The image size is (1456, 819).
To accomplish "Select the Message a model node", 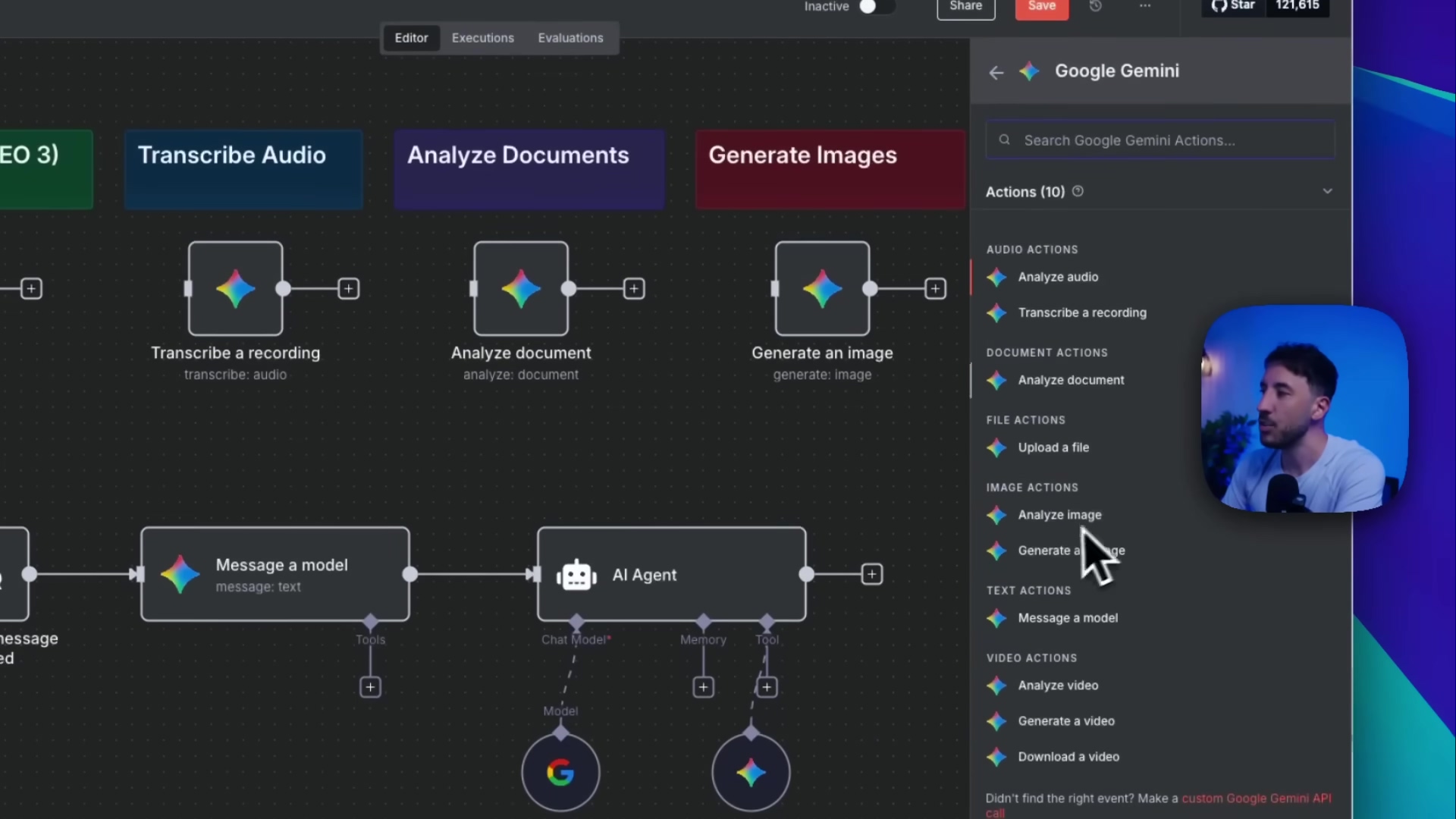I will pos(275,574).
